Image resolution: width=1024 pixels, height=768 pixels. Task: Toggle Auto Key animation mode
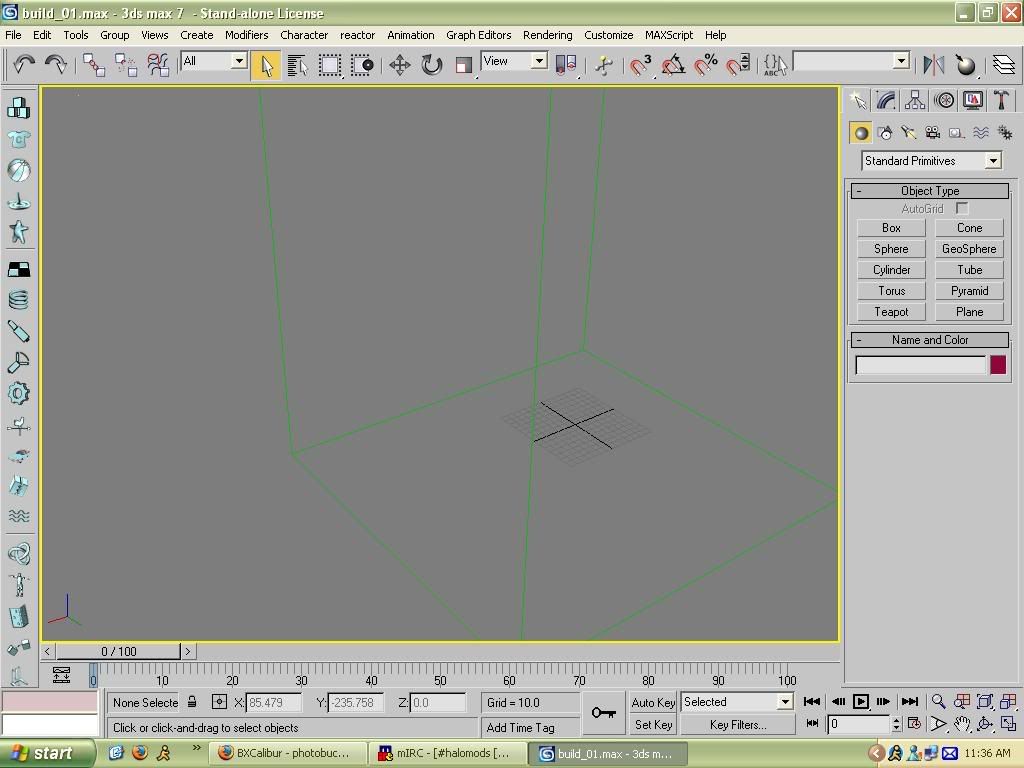653,703
